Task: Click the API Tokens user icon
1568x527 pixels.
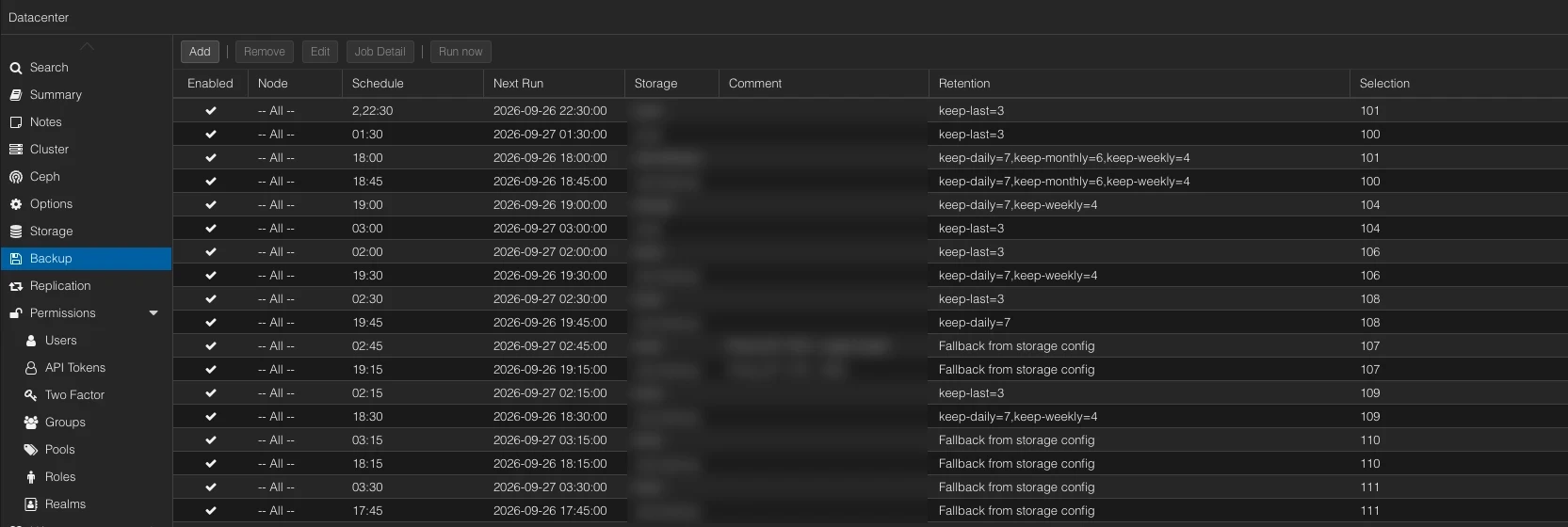Action: (31, 368)
